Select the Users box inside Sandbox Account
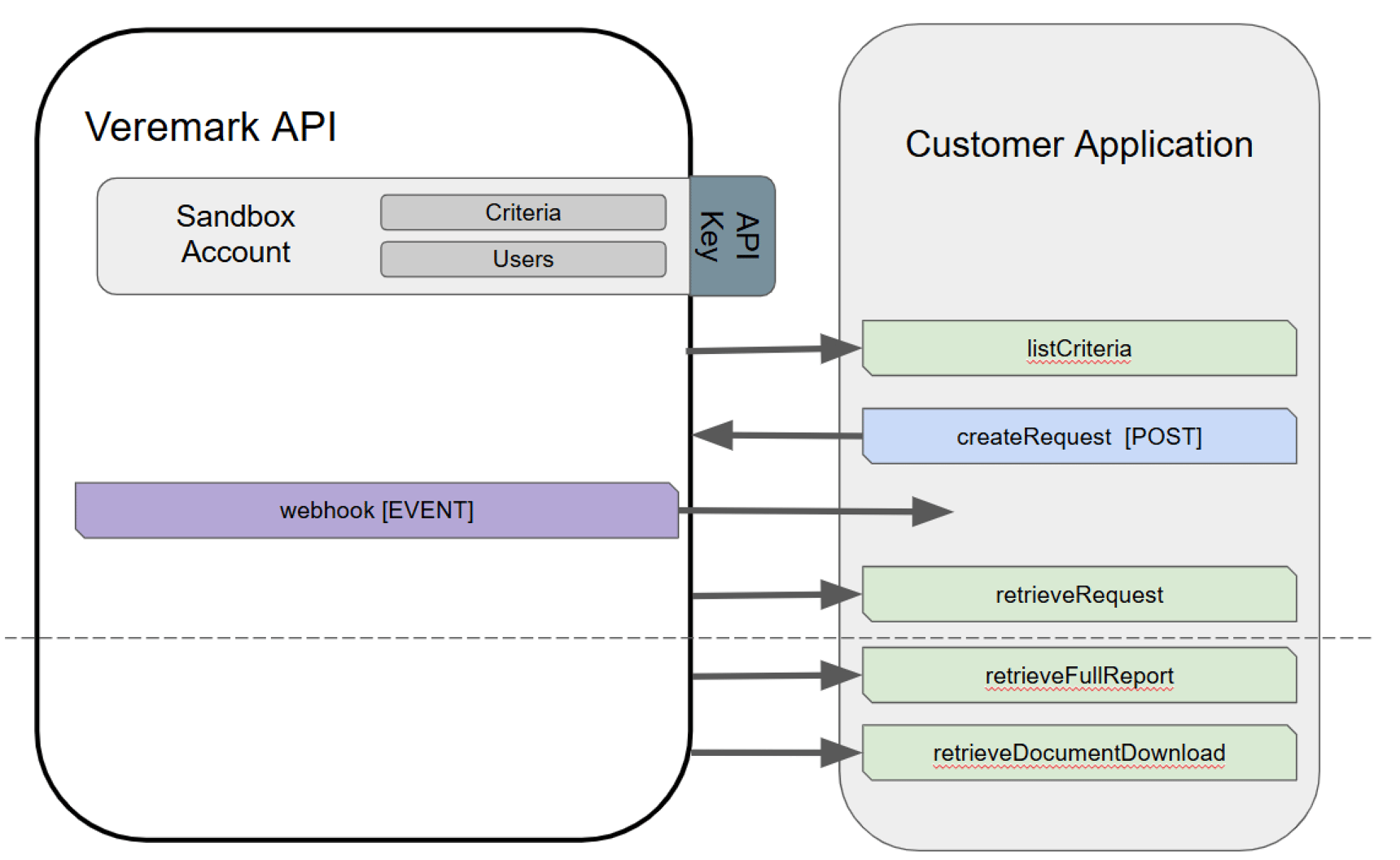1400x860 pixels. click(x=523, y=260)
